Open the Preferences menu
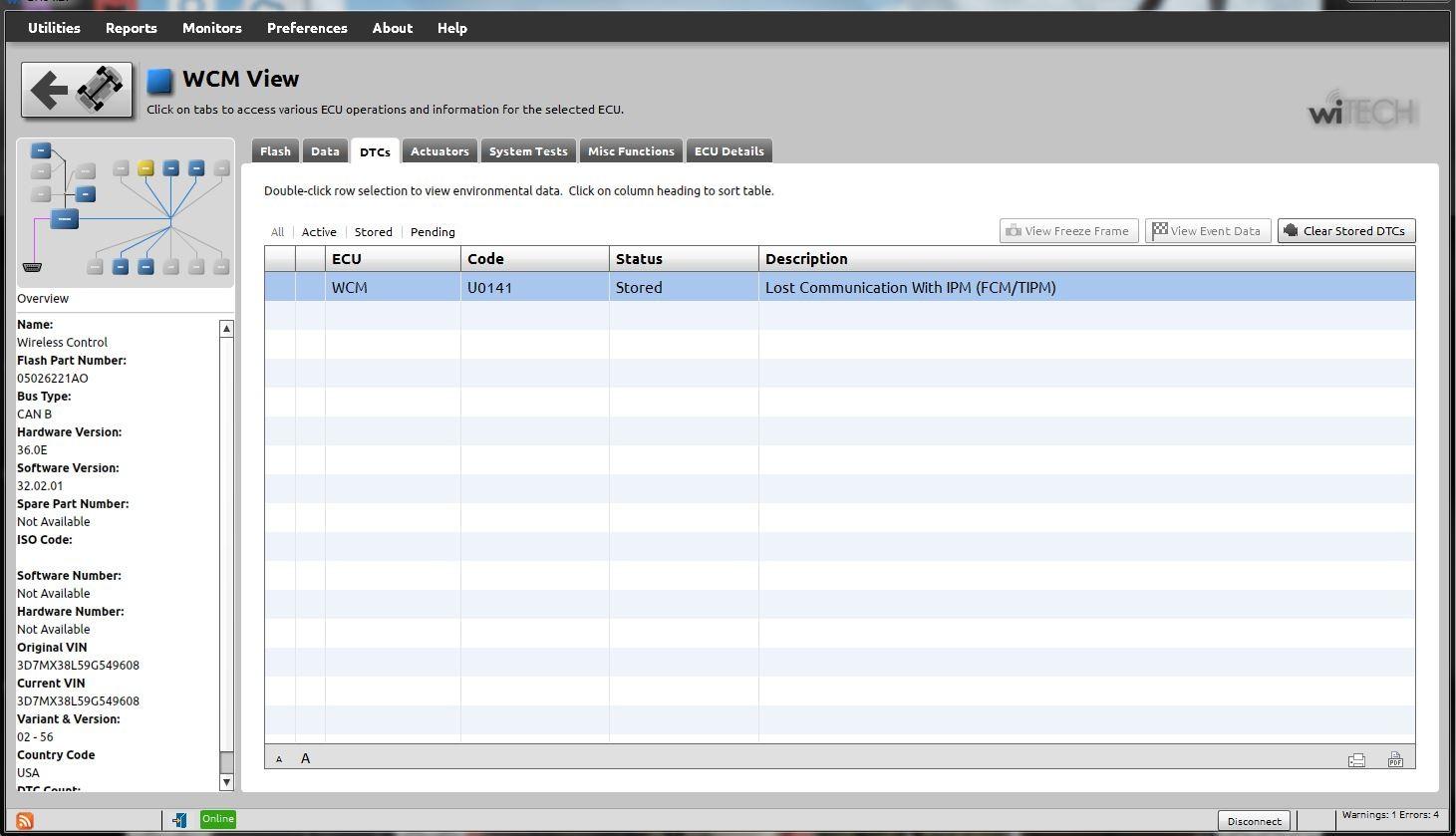This screenshot has height=836, width=1456. coord(307,28)
